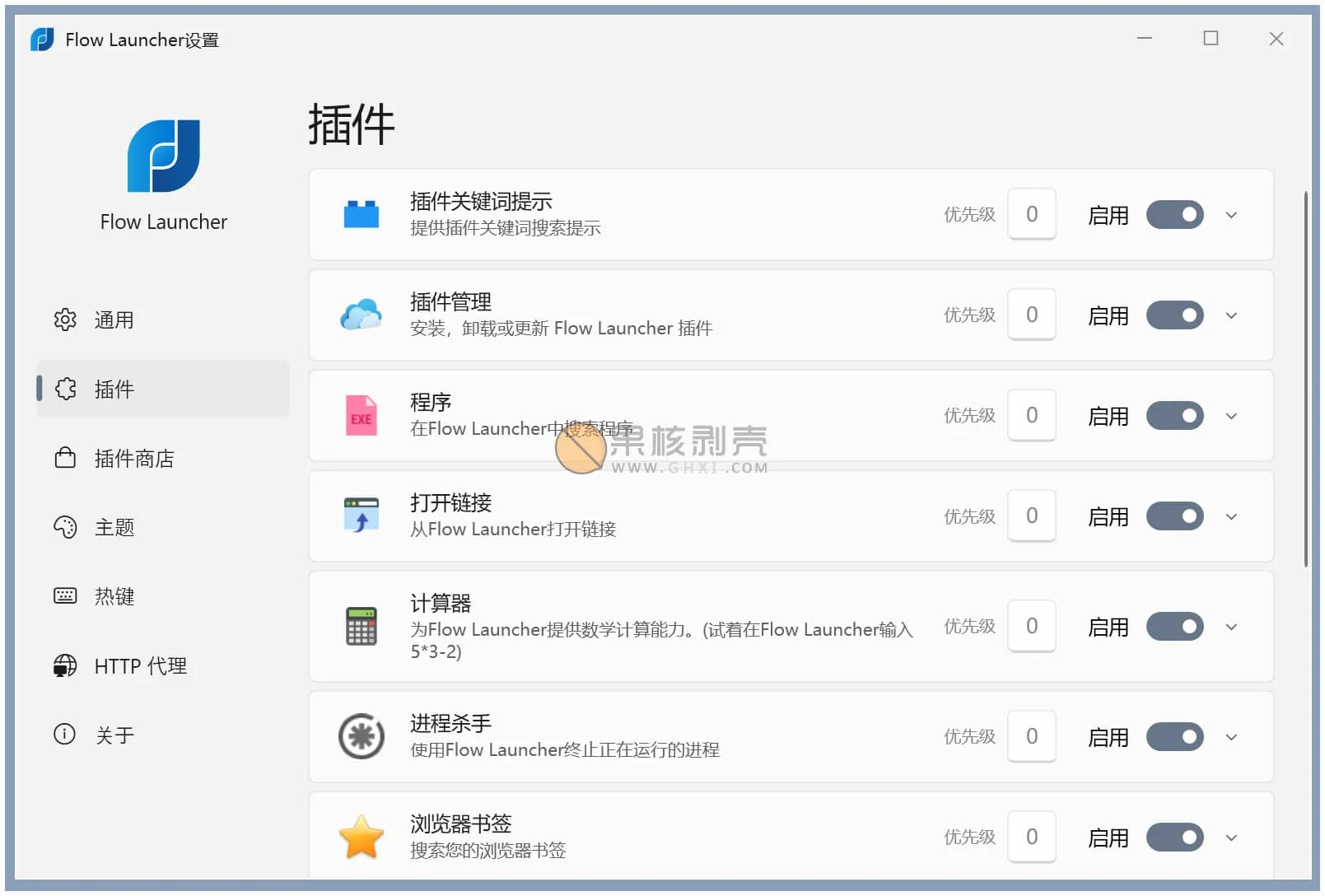Click the gear icon next to 通用
The width and height of the screenshot is (1325, 896).
[x=65, y=320]
